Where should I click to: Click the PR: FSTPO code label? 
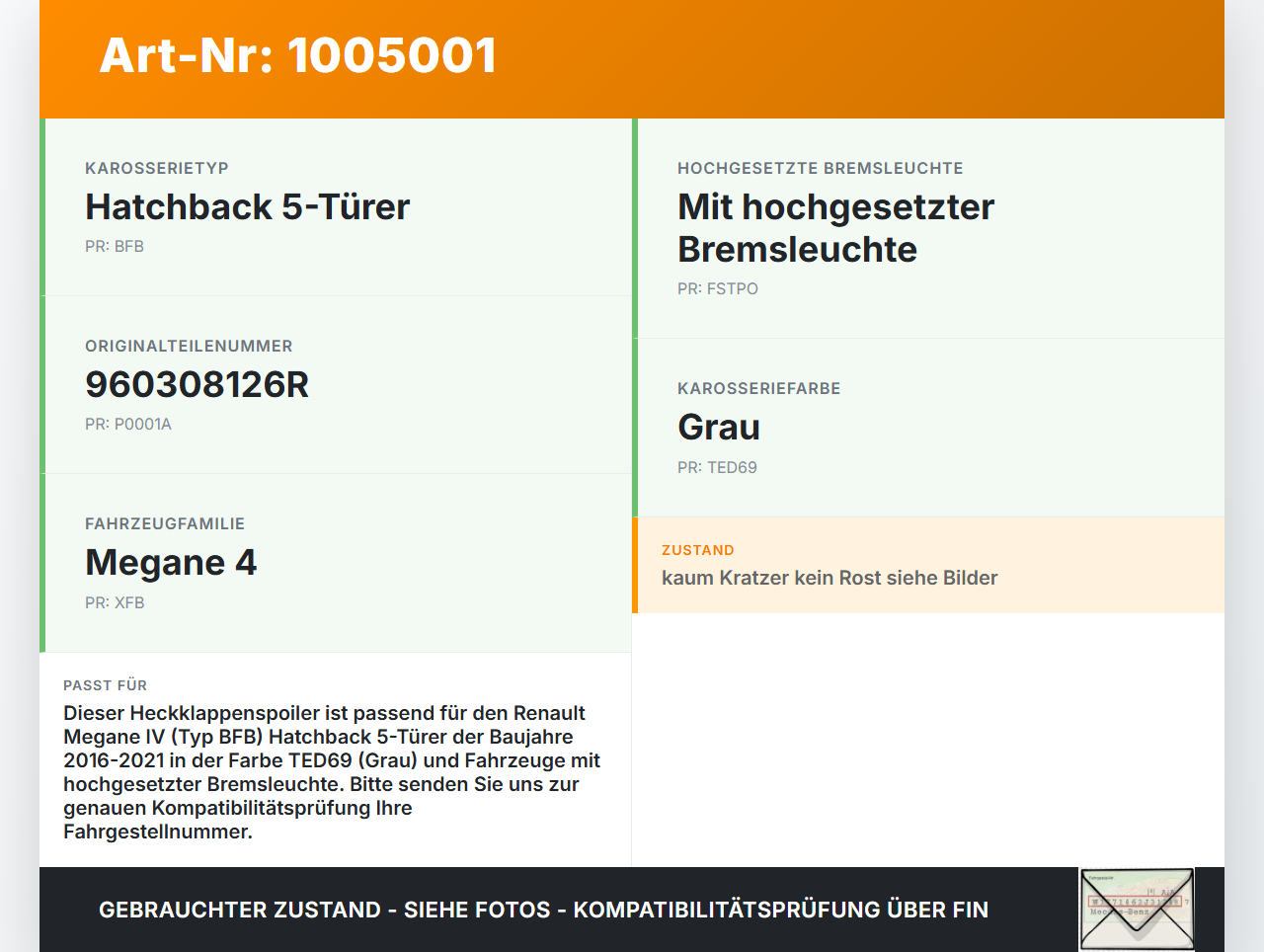tap(718, 288)
